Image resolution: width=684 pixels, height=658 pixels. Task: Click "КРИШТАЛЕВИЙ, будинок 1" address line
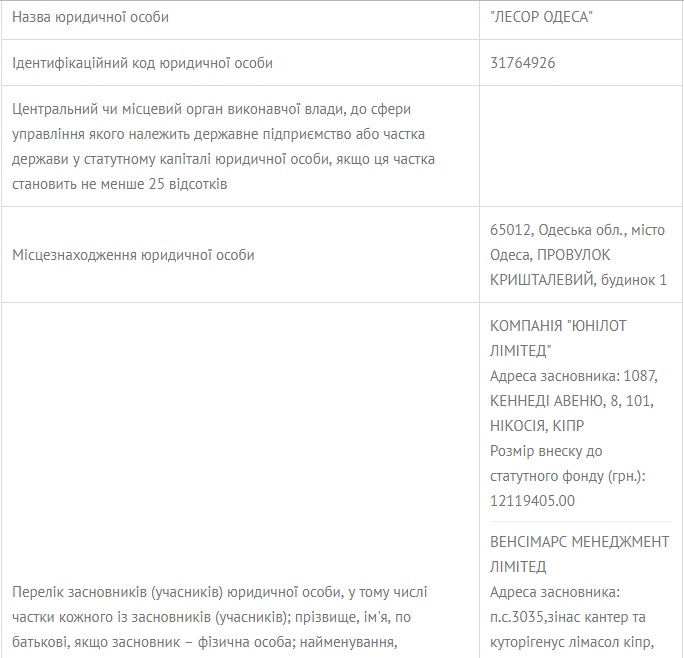[x=578, y=280]
